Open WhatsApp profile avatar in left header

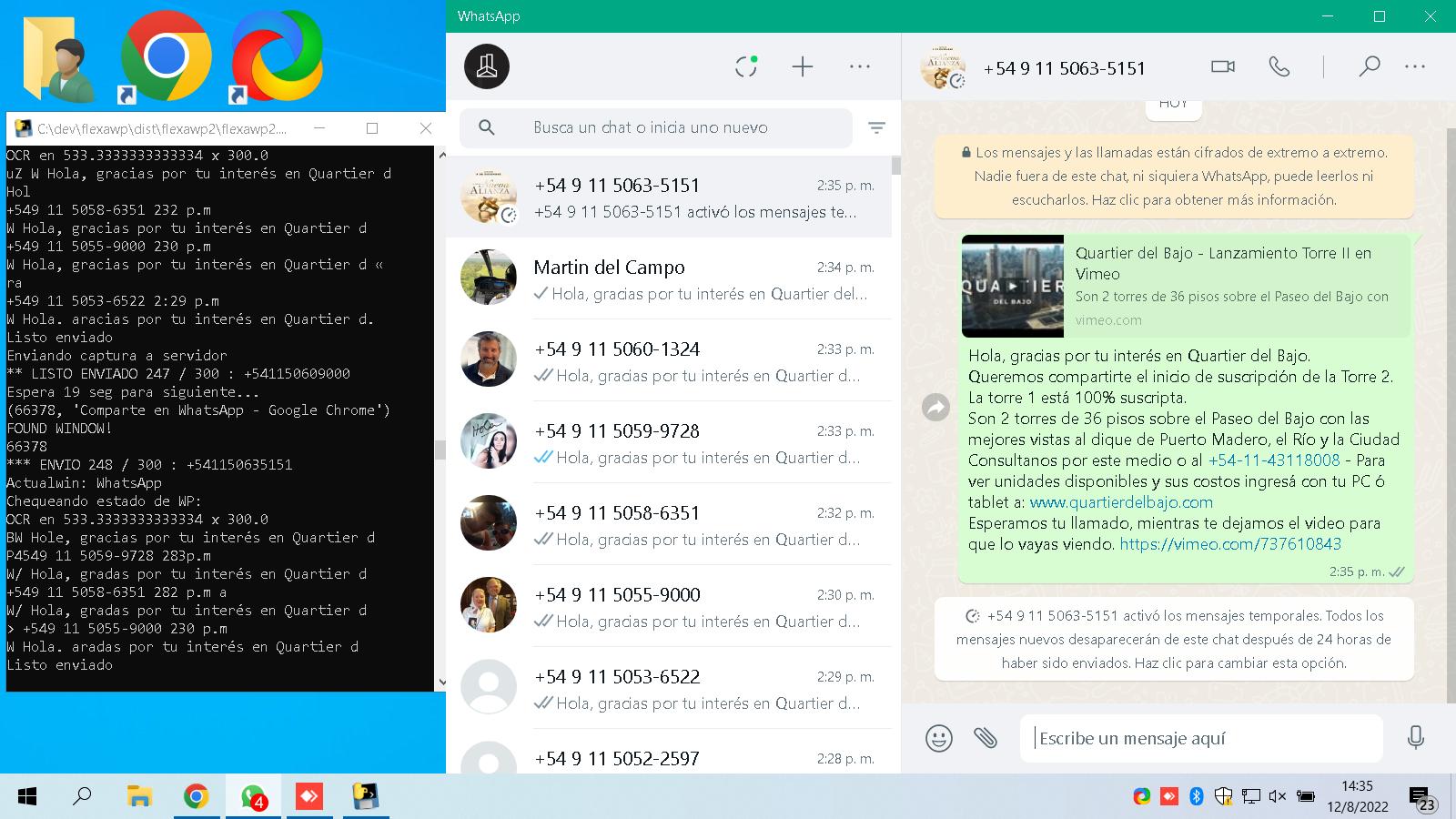click(x=487, y=66)
